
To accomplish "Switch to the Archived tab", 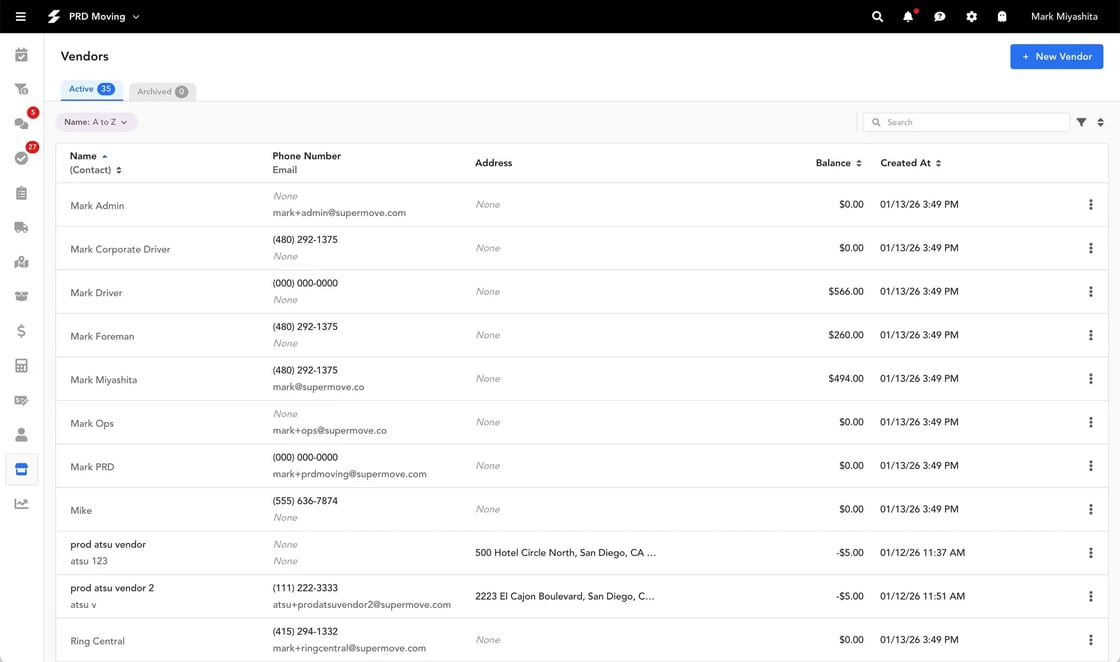I will point(162,91).
